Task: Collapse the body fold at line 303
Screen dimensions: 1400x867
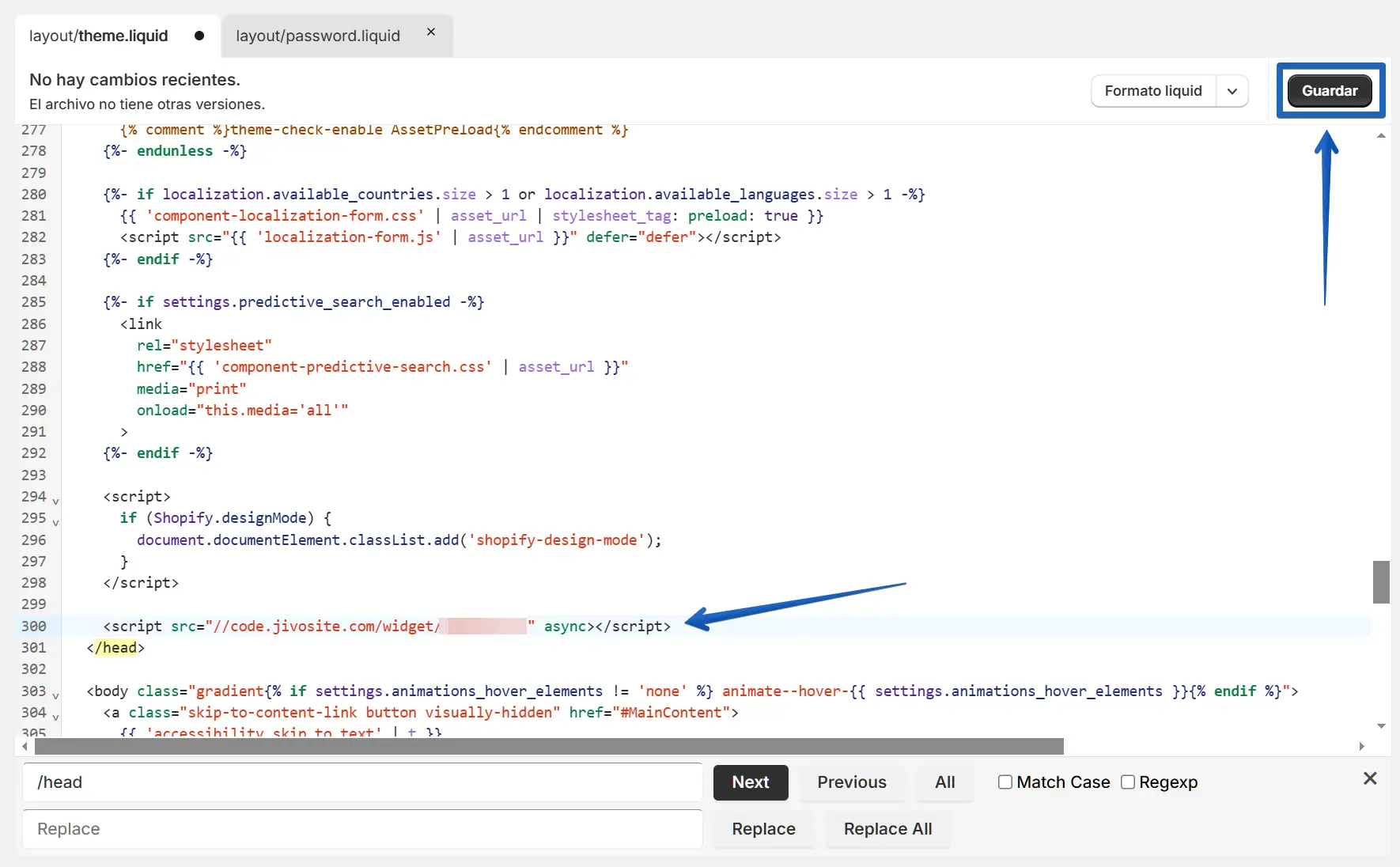Action: [x=55, y=695]
